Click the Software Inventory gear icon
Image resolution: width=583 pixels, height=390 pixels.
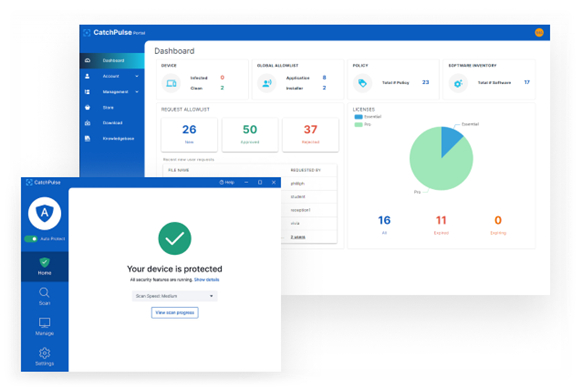click(458, 83)
